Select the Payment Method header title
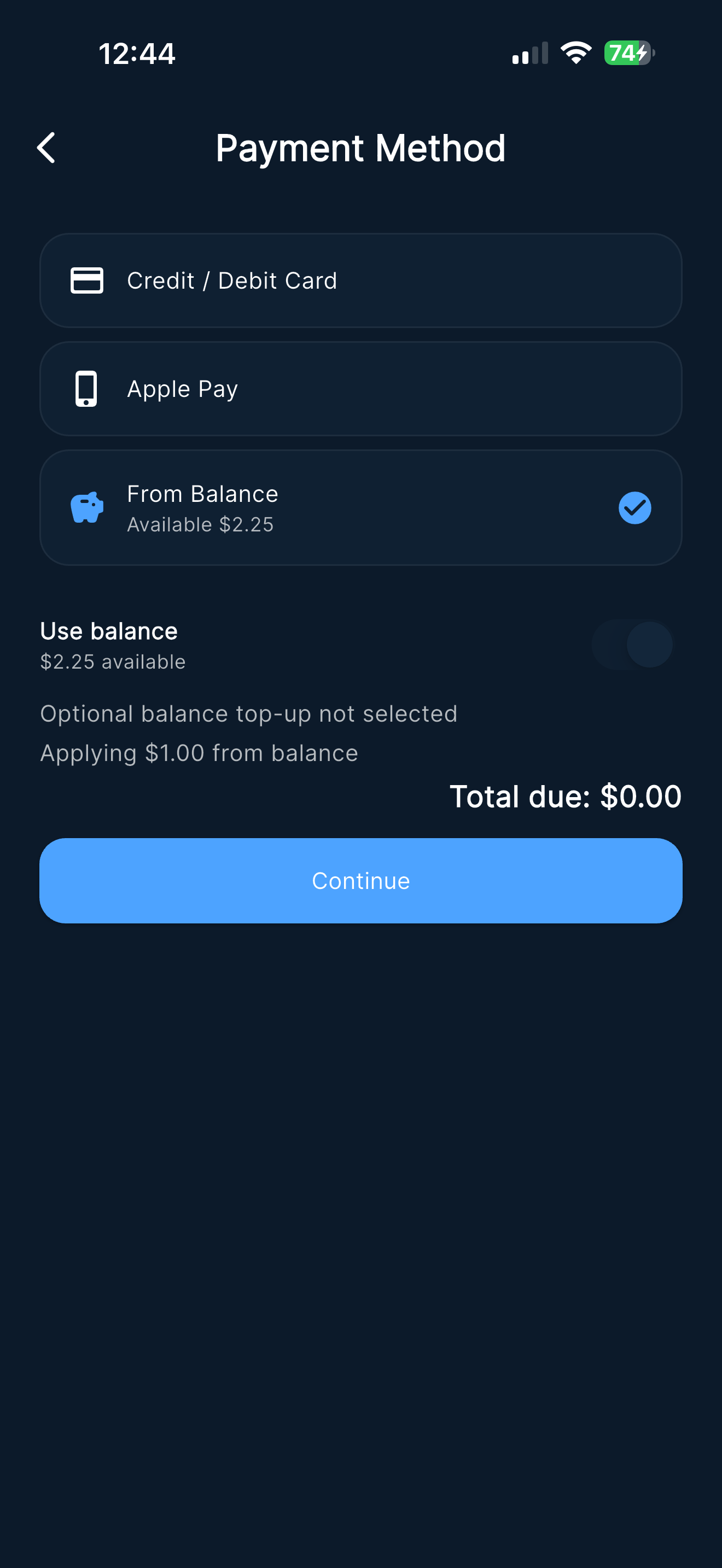The image size is (722, 1568). (x=361, y=147)
